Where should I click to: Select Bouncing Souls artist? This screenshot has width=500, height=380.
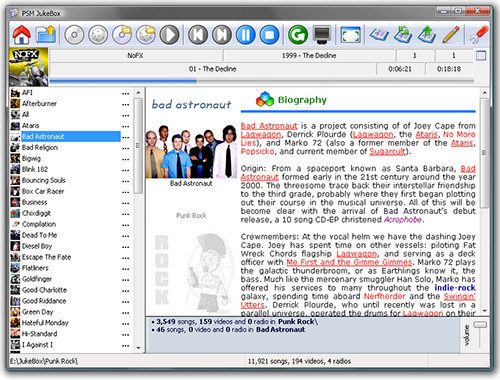coord(44,180)
